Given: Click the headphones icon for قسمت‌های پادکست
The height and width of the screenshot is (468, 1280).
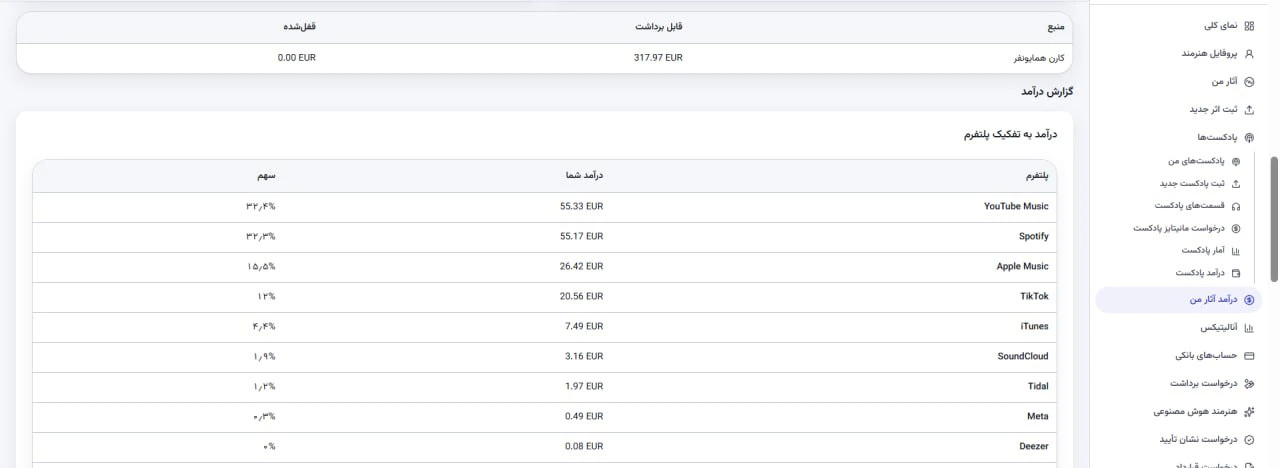Looking at the screenshot, I should [1236, 206].
